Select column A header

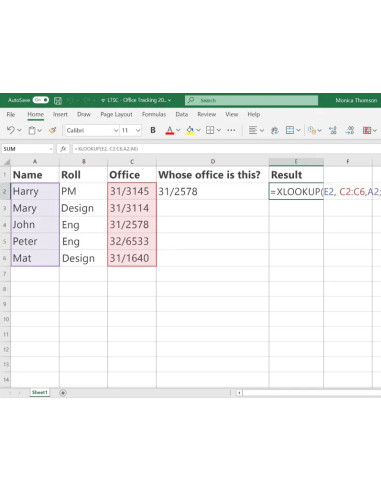[35, 162]
